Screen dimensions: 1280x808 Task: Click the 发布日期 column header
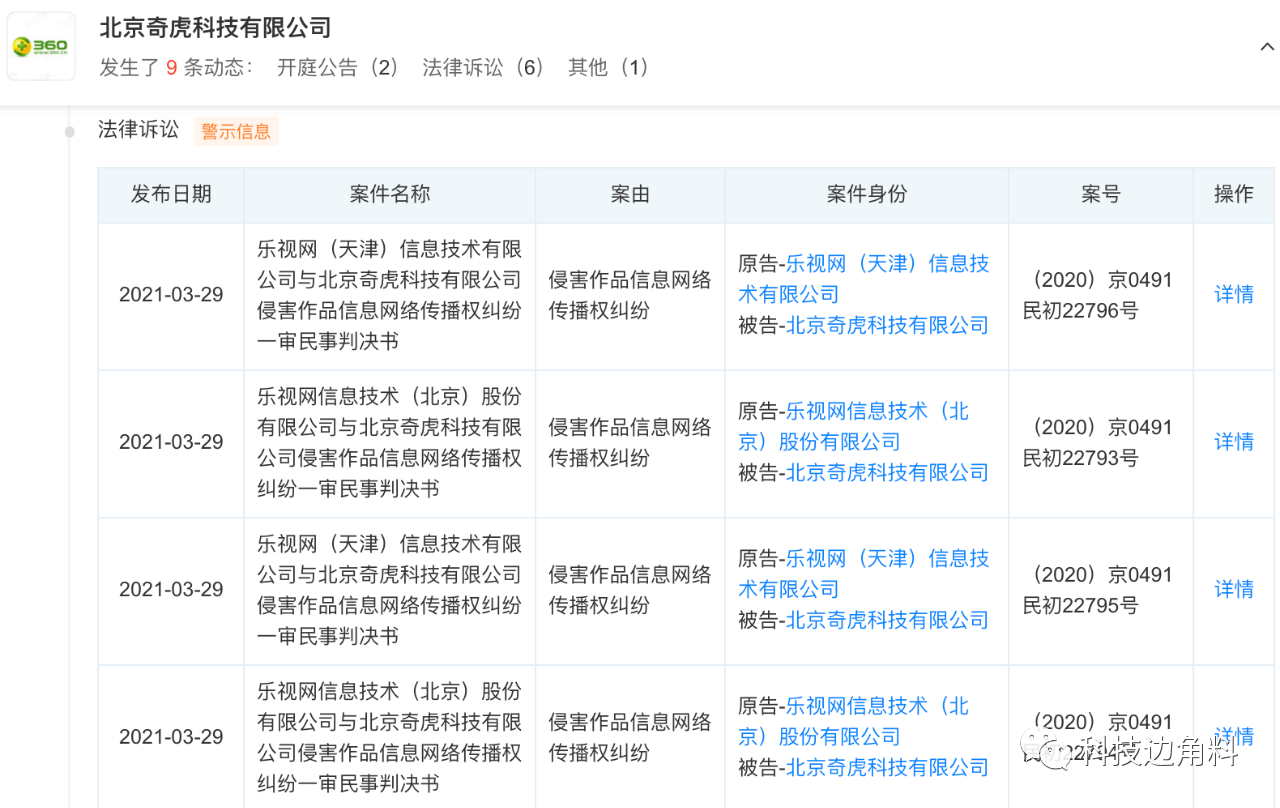pos(171,194)
